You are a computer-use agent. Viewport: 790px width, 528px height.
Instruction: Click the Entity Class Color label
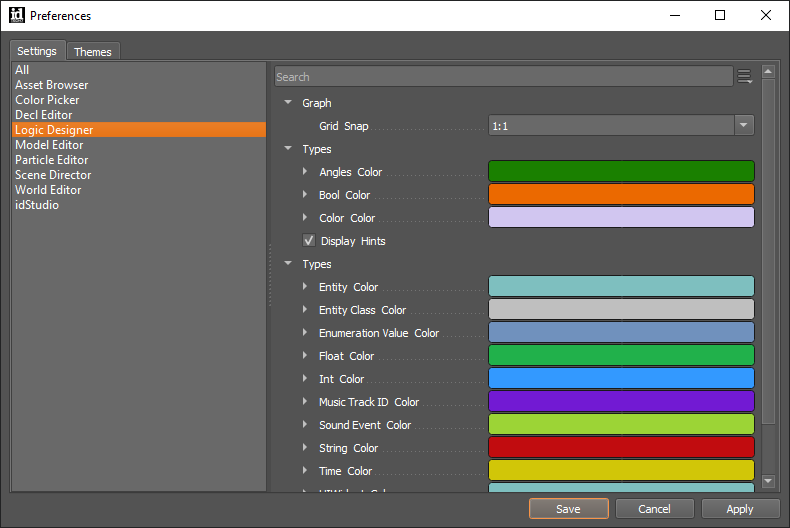click(362, 310)
